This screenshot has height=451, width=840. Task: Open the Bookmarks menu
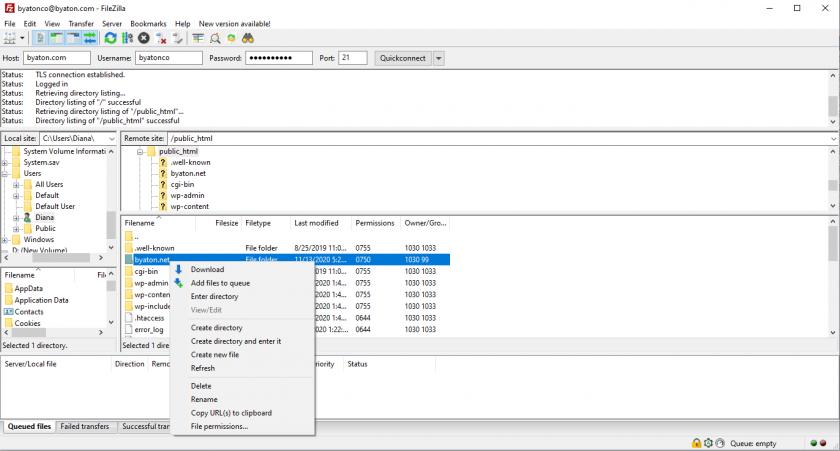(x=148, y=24)
